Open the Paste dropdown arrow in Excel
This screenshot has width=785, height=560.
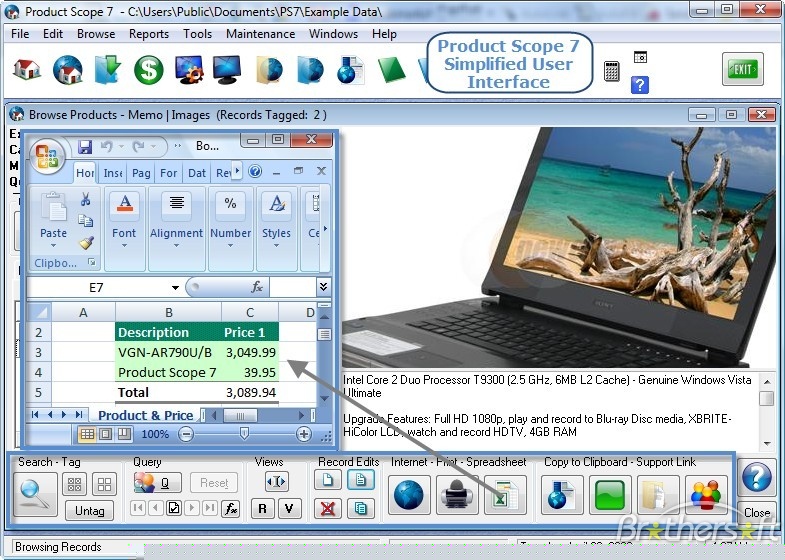(x=53, y=245)
